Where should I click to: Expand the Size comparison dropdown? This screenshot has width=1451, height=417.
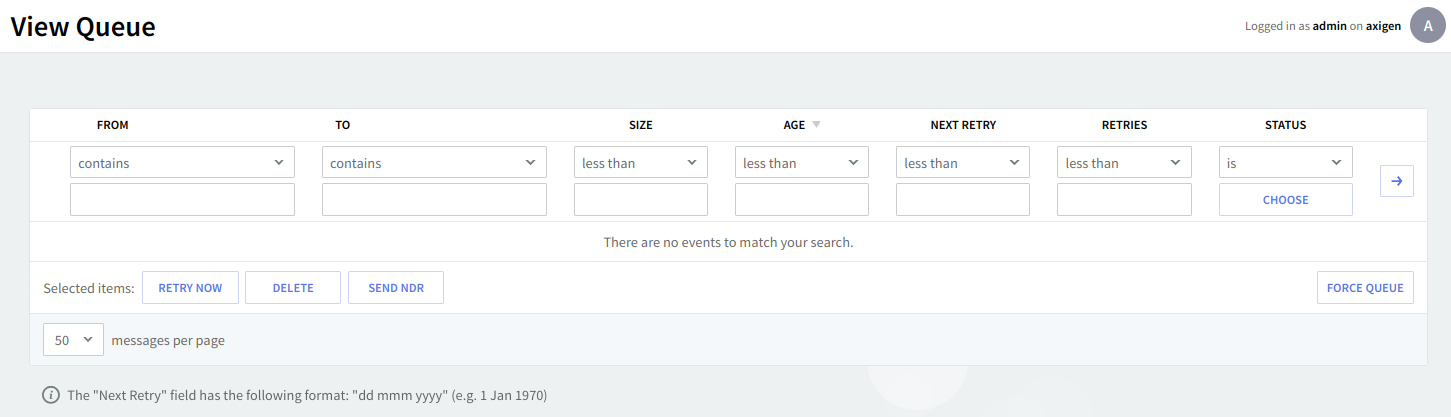[640, 163]
